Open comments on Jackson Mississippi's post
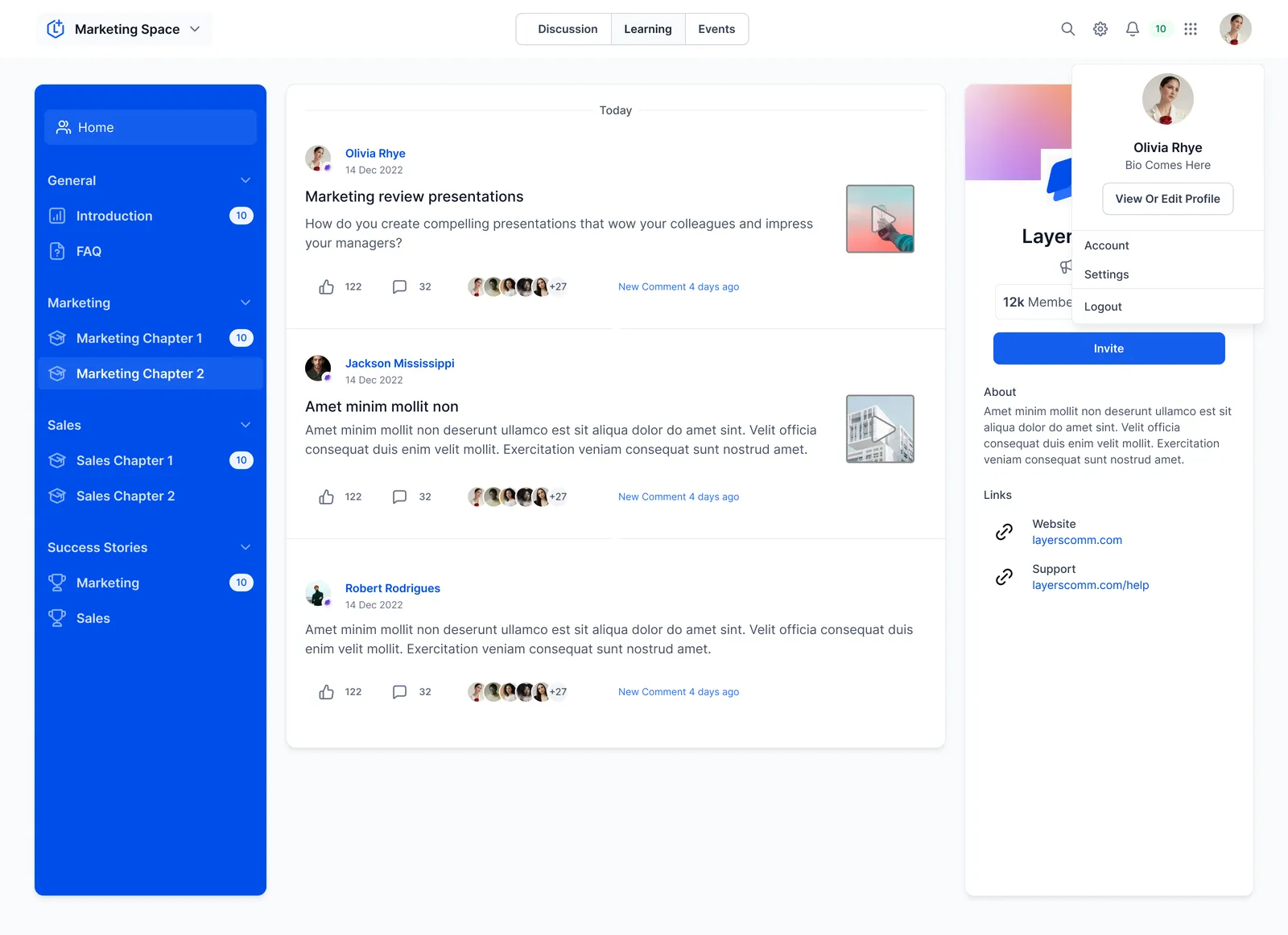 [x=399, y=496]
